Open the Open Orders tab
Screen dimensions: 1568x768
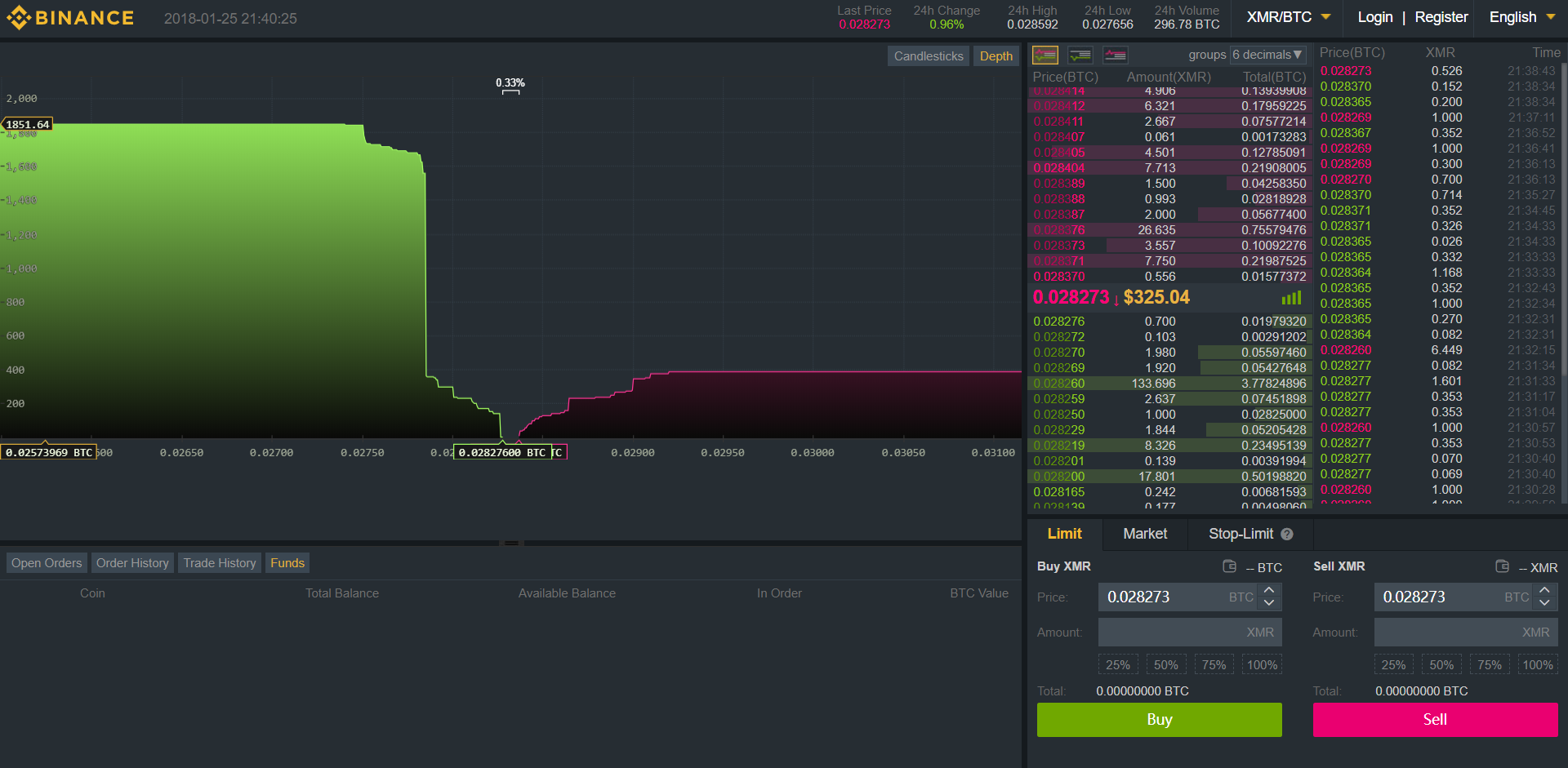pos(47,563)
